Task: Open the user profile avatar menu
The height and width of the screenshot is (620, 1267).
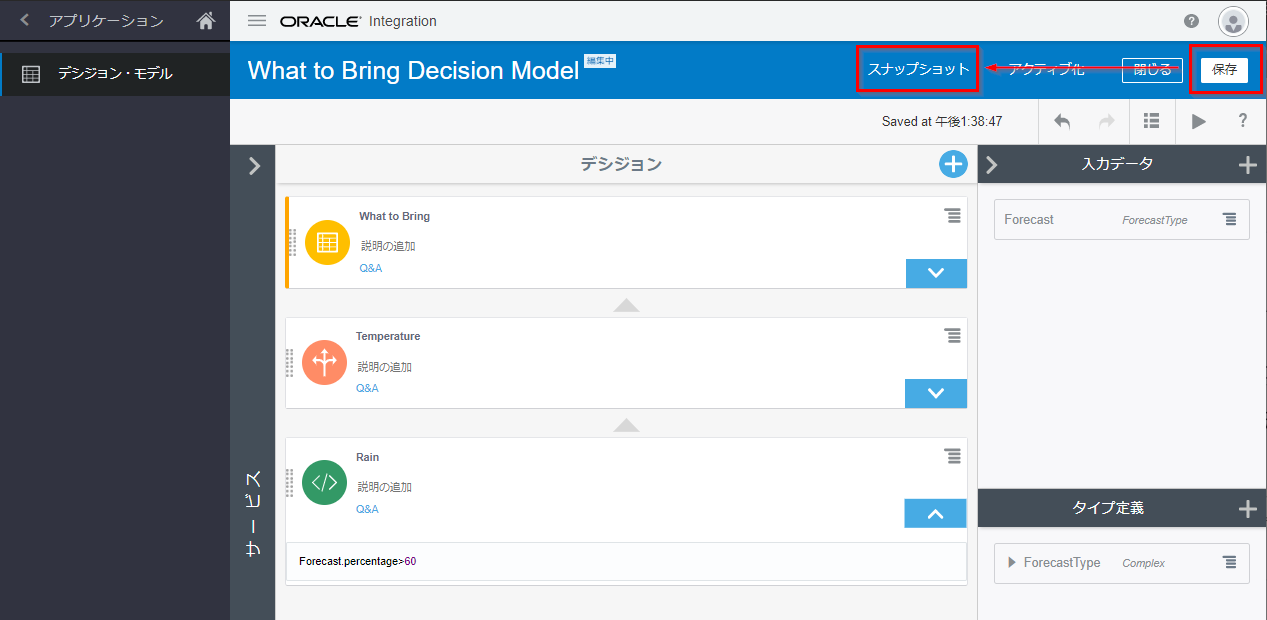Action: pos(1233,21)
